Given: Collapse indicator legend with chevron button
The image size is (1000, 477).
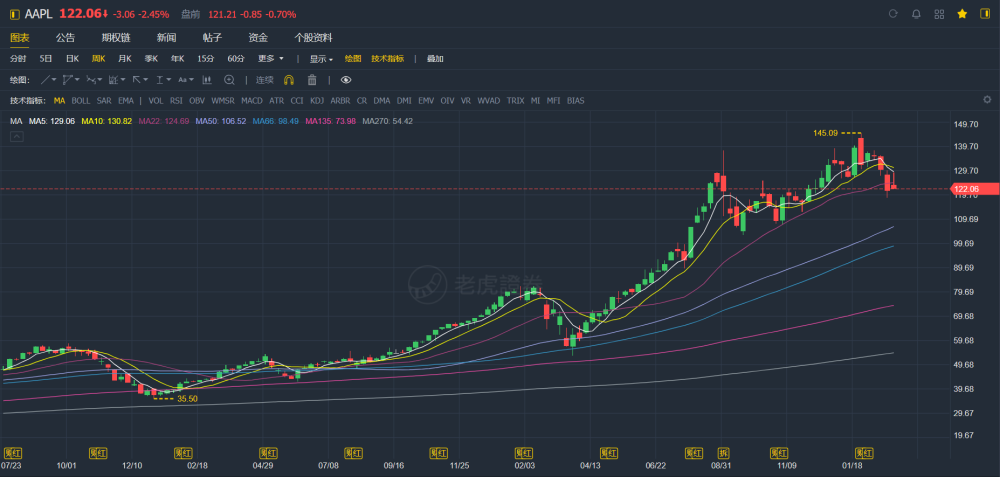Looking at the screenshot, I should pos(17,136).
